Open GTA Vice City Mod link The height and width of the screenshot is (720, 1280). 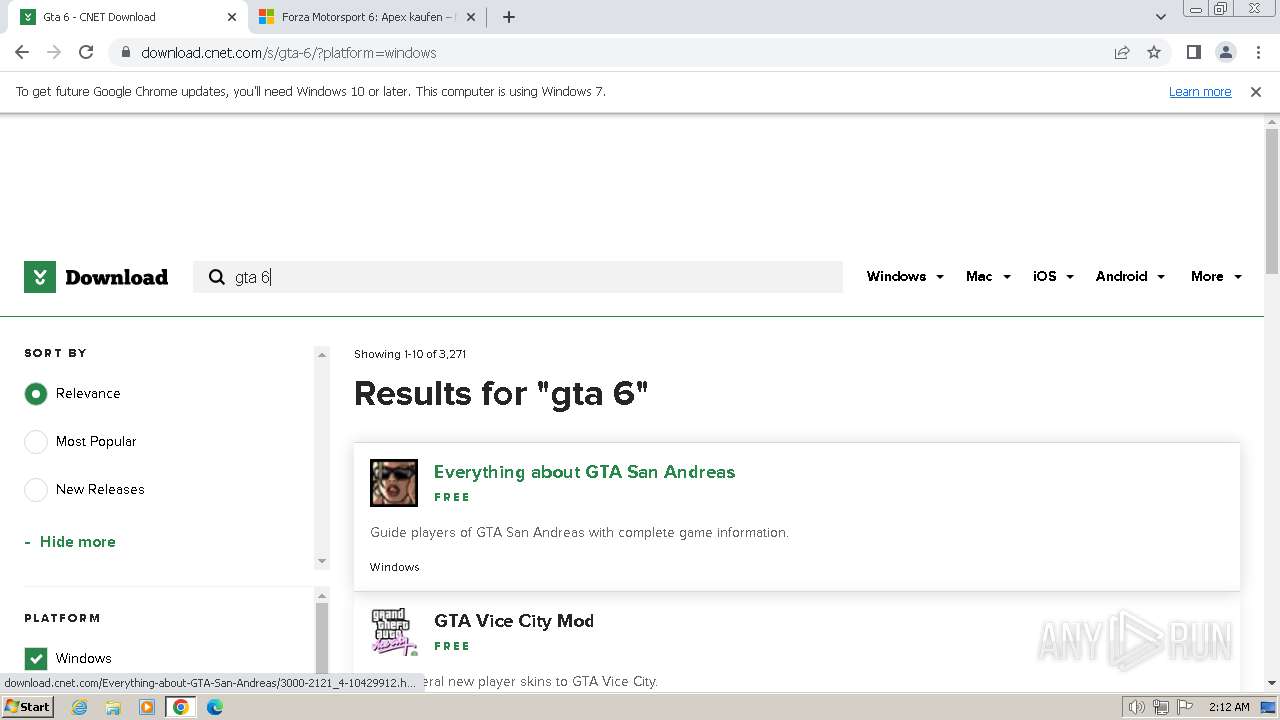coord(514,621)
